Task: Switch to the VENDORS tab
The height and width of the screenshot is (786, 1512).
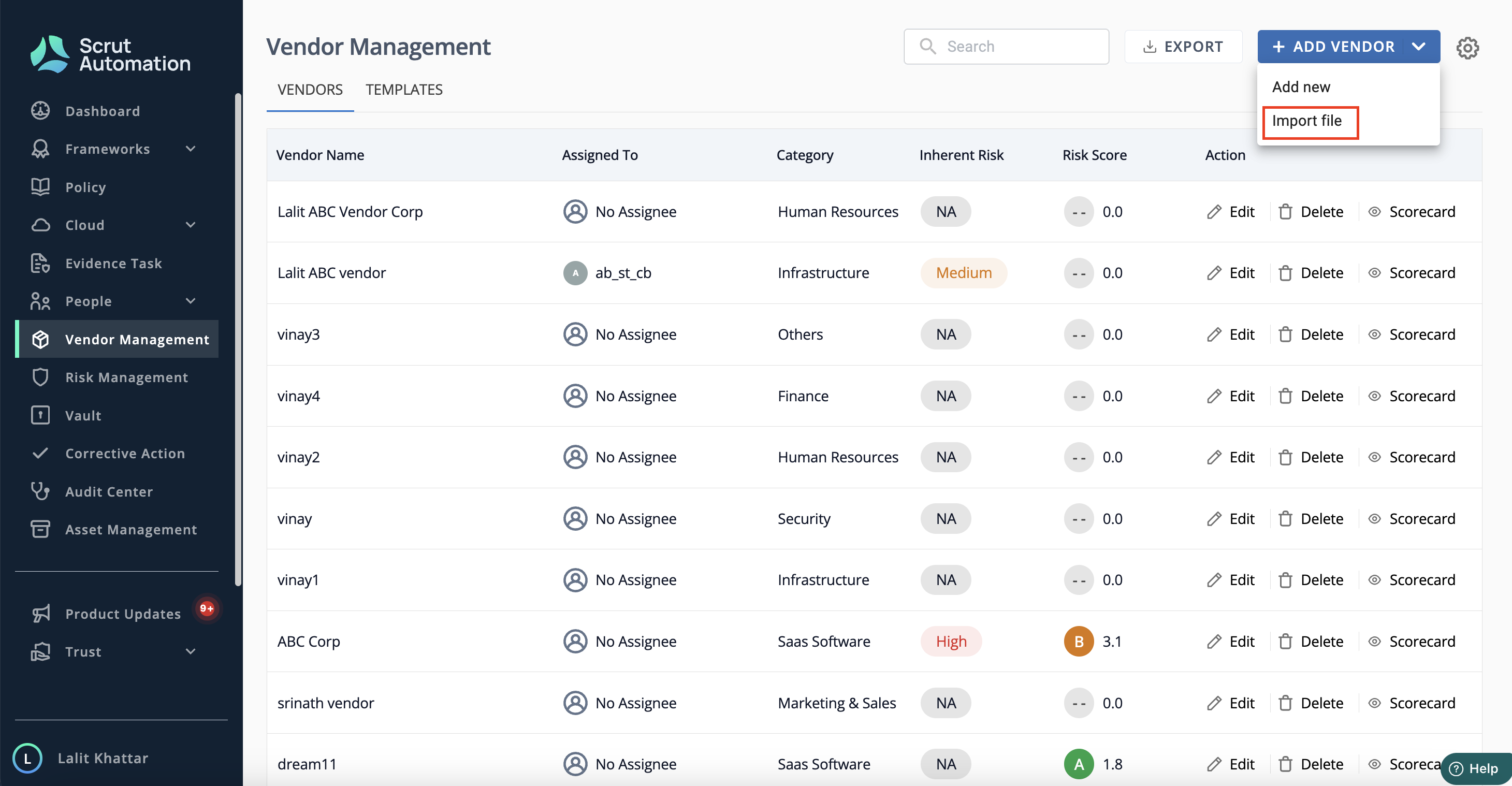Action: point(310,89)
